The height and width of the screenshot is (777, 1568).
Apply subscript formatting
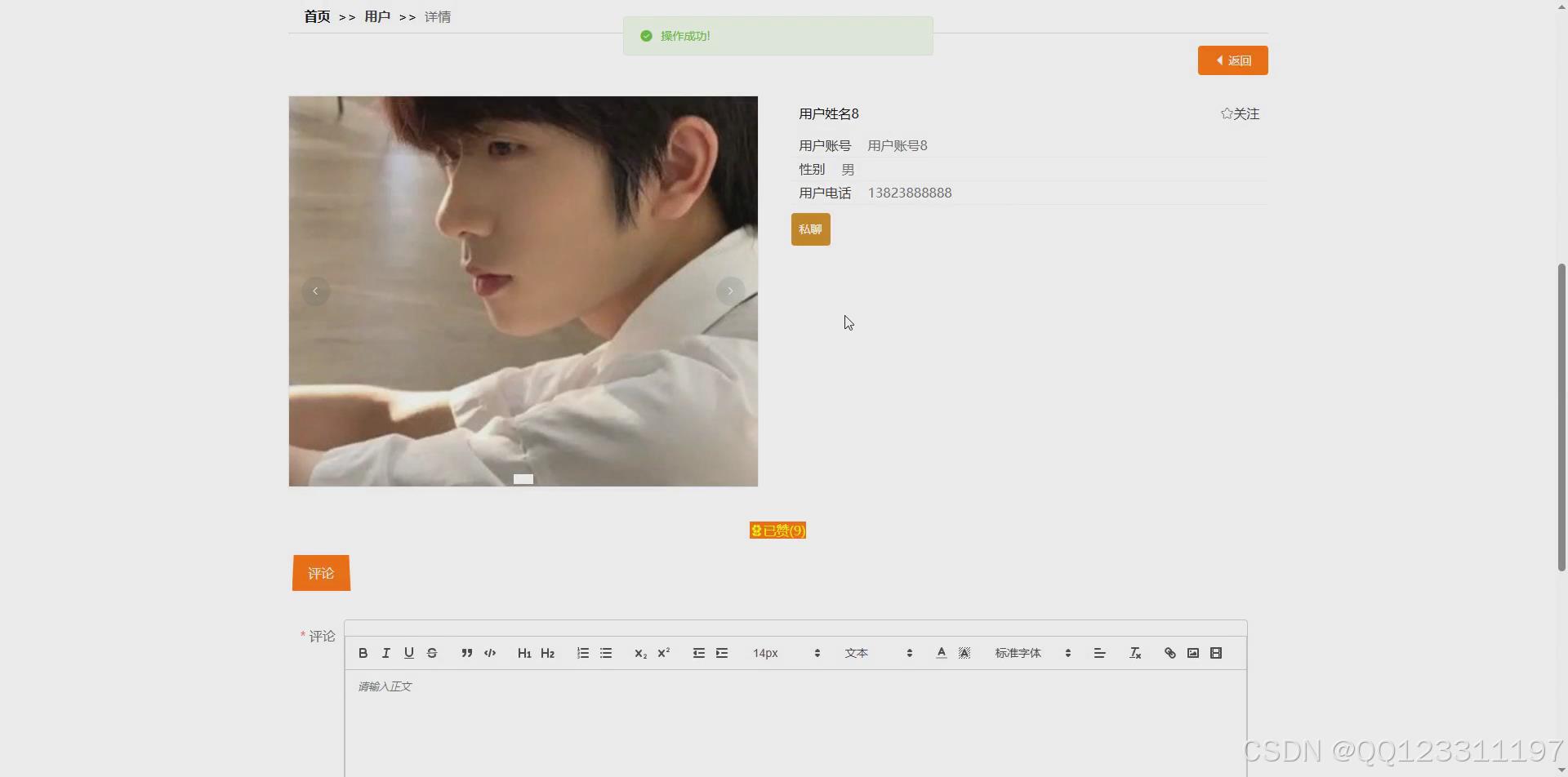tap(640, 653)
